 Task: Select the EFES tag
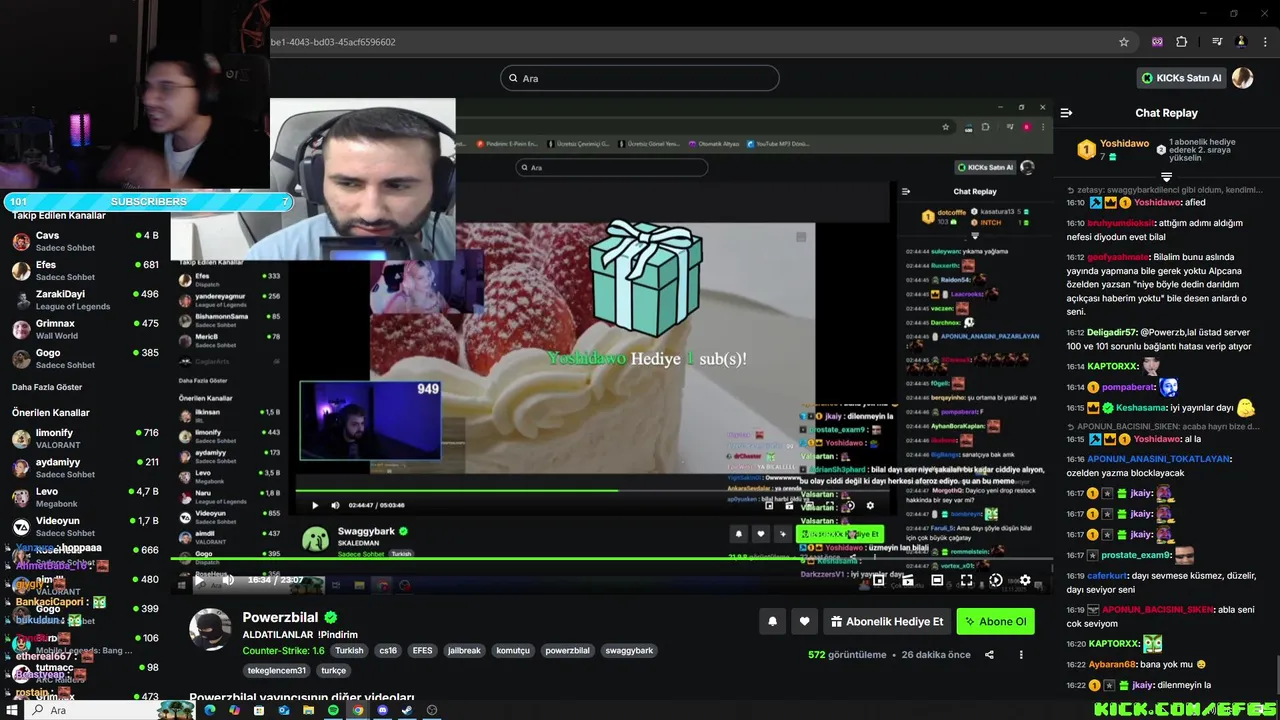422,650
